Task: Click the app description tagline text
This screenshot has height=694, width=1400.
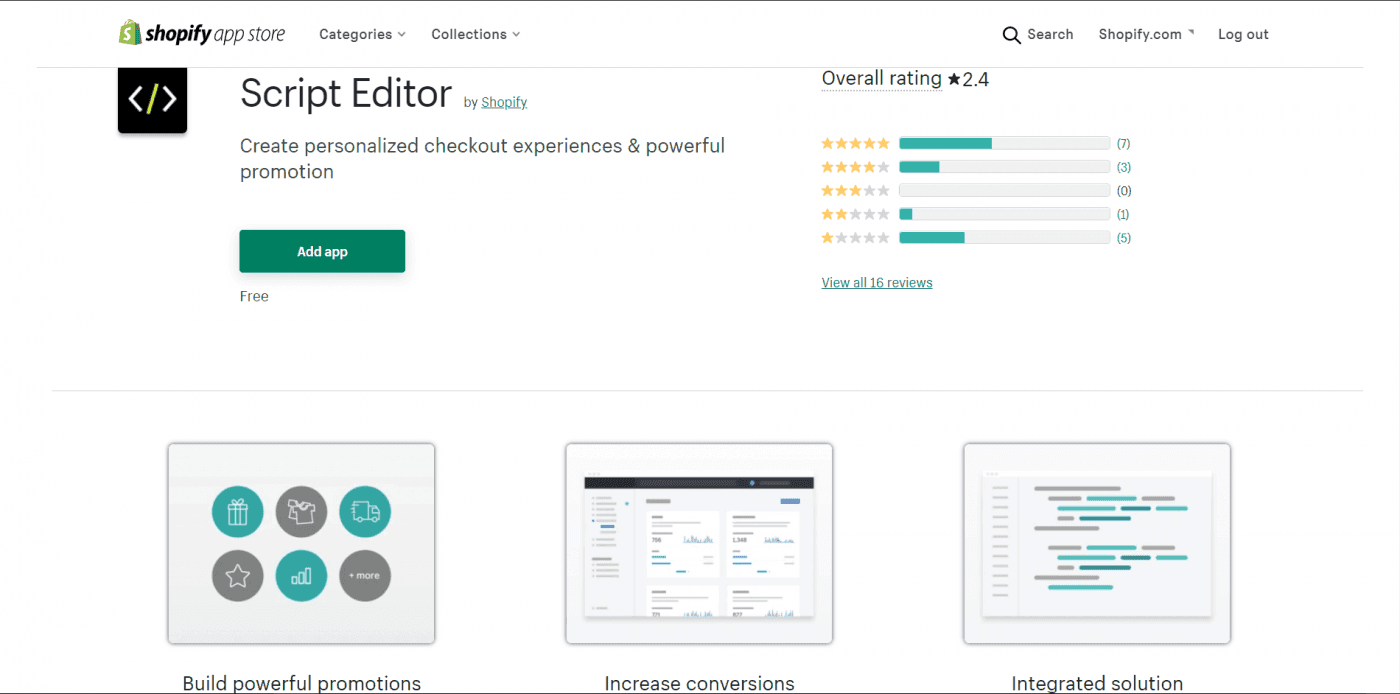Action: pos(482,159)
